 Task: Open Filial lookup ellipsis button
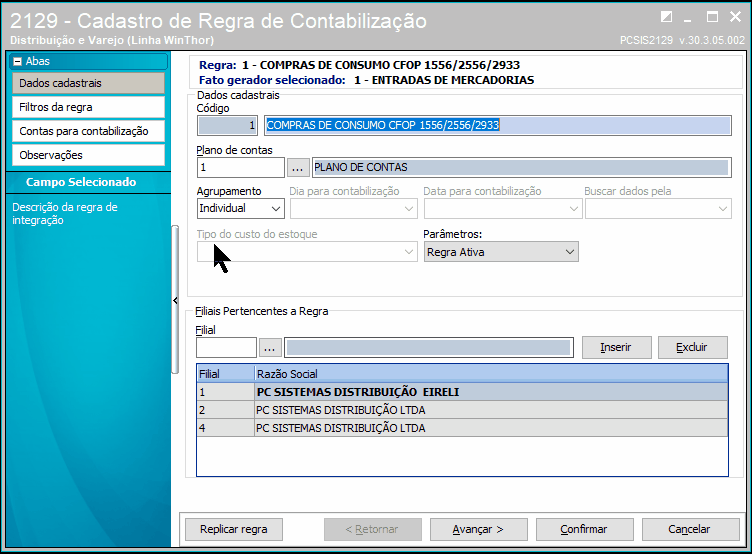coord(270,348)
